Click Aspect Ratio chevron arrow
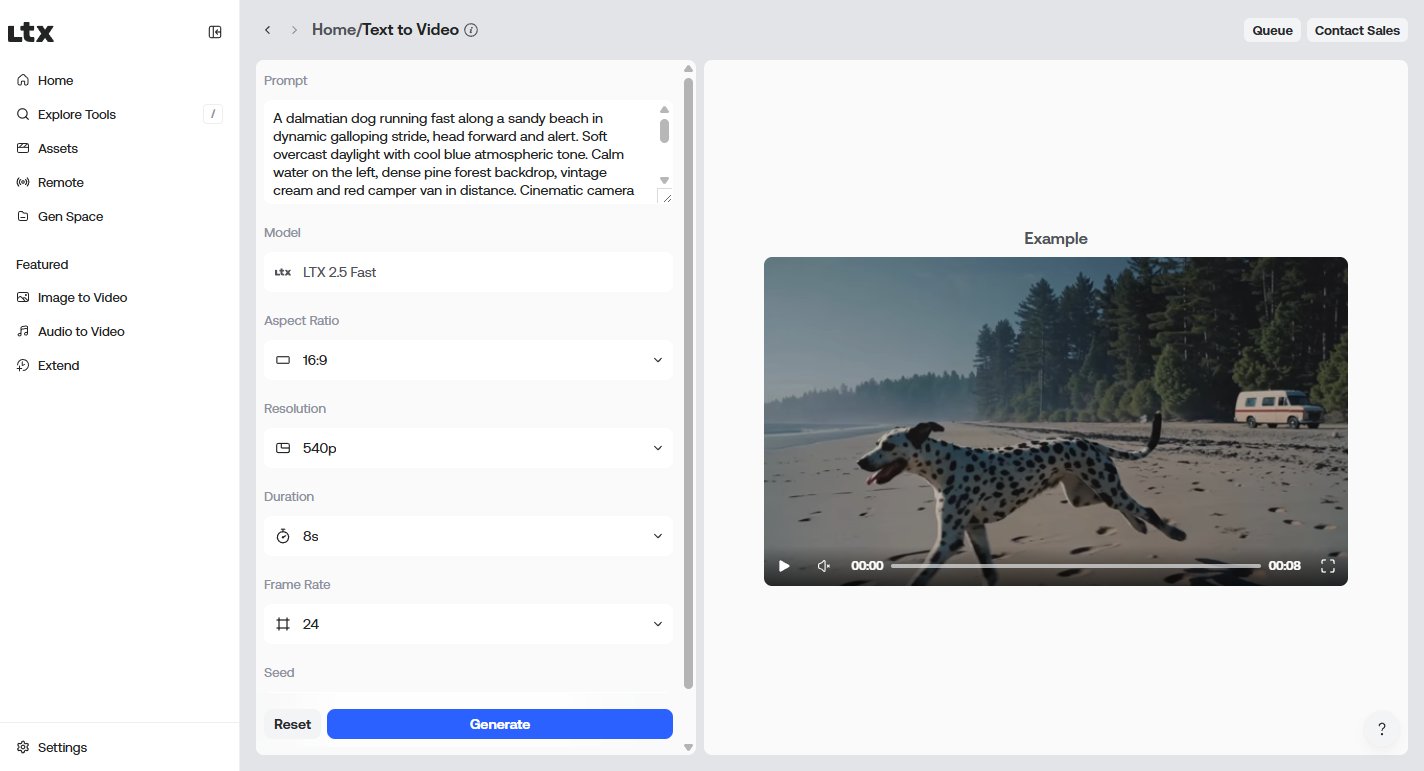Image resolution: width=1424 pixels, height=771 pixels. (x=658, y=360)
